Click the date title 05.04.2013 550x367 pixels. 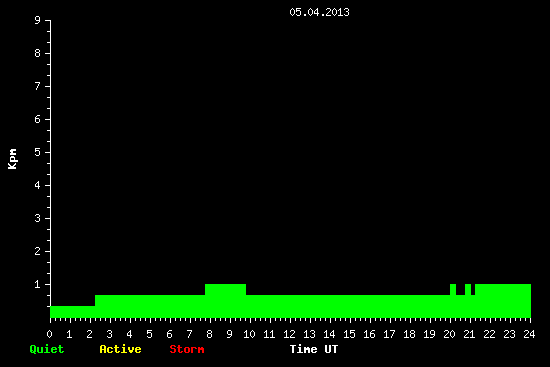click(319, 12)
